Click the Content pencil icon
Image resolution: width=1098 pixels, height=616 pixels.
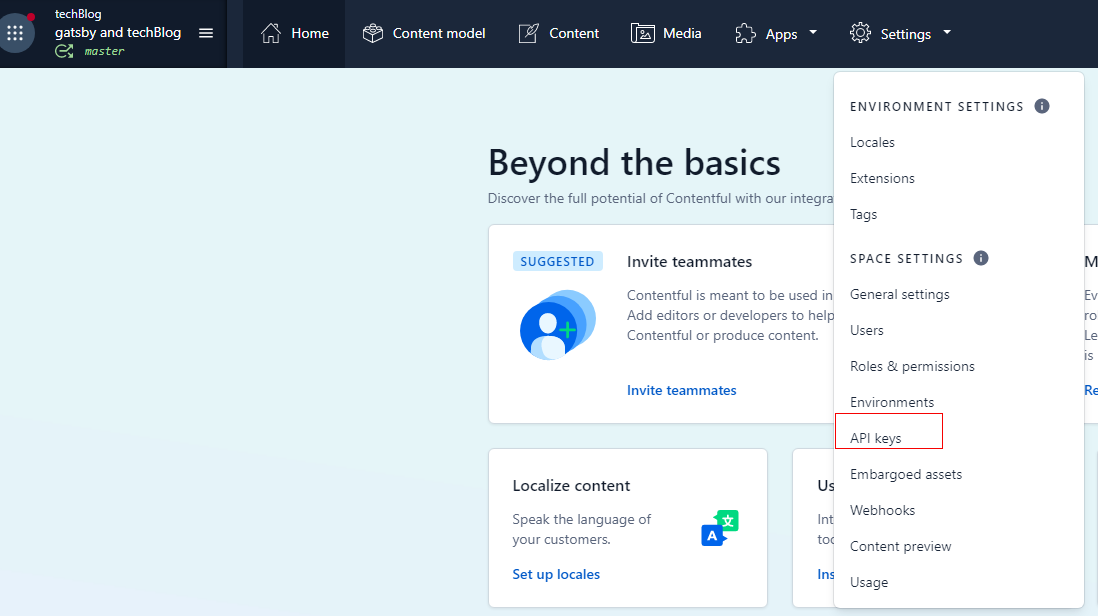coord(529,33)
